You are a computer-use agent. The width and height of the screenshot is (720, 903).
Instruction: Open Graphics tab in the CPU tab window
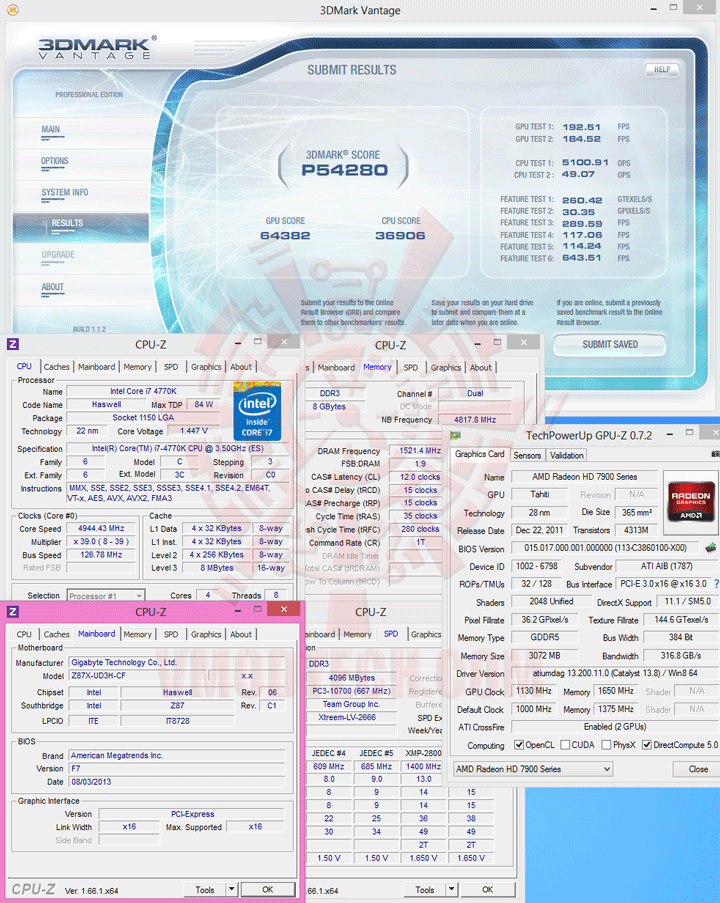(206, 367)
